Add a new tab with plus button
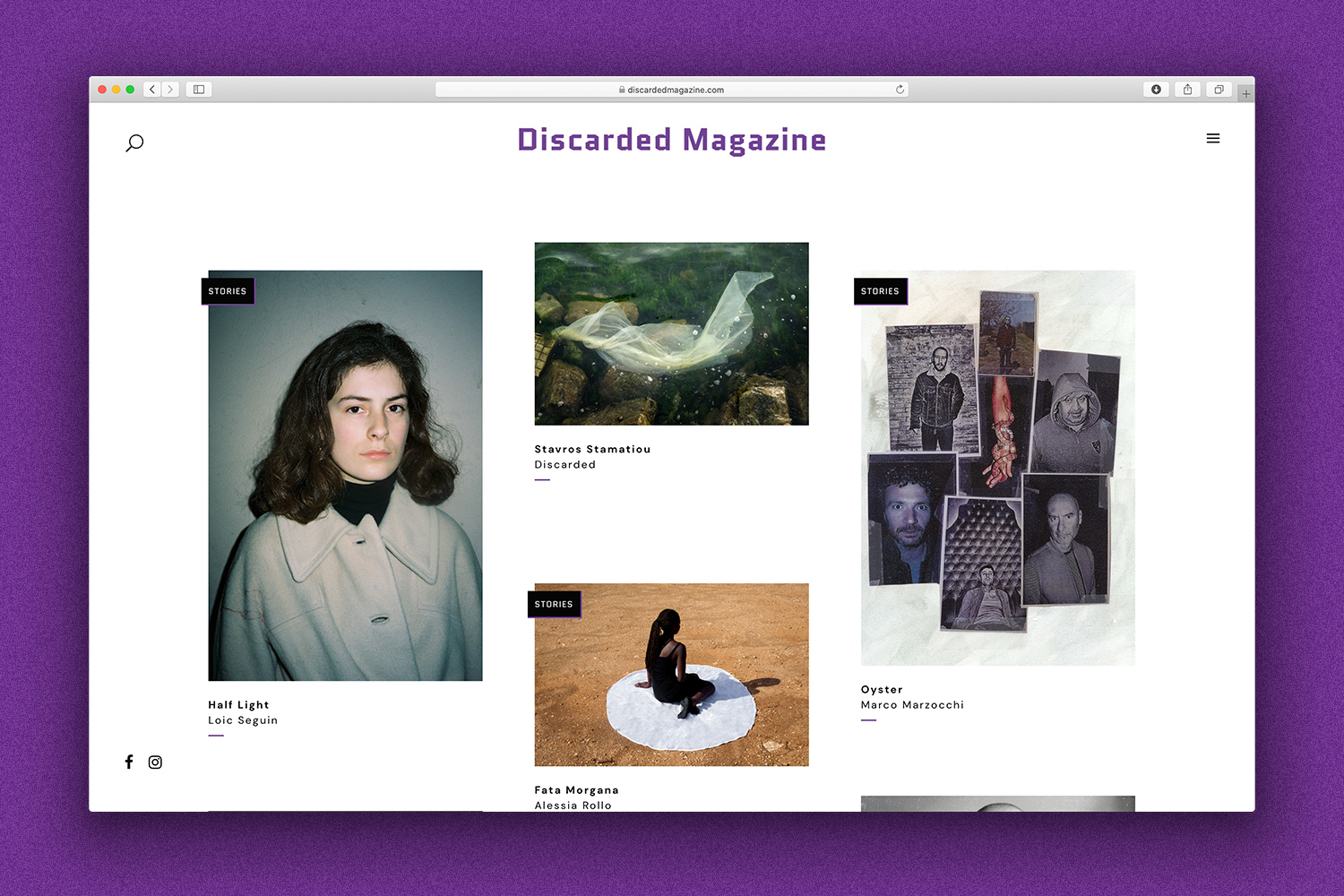This screenshot has height=896, width=1344. [1245, 93]
